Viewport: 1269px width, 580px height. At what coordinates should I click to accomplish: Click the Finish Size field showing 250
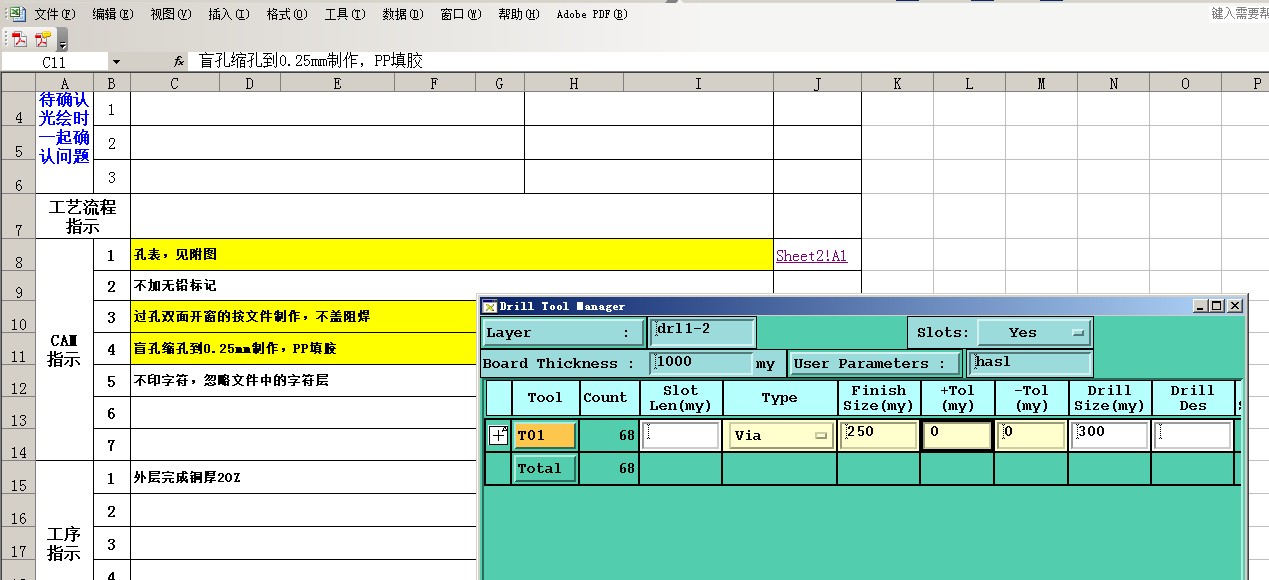point(878,435)
